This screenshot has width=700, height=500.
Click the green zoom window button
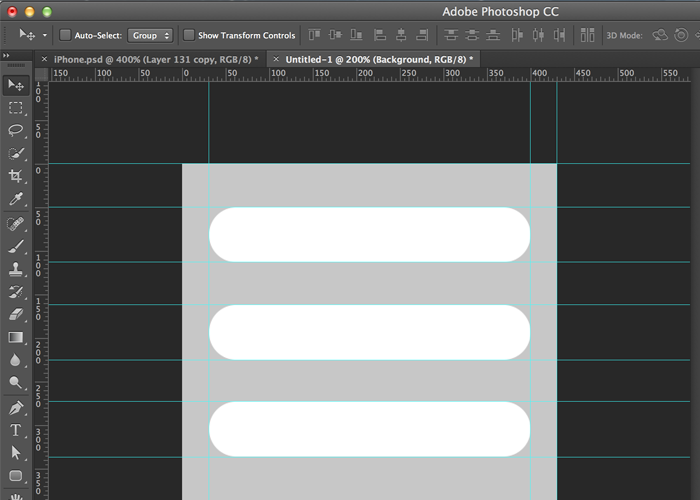tap(47, 12)
